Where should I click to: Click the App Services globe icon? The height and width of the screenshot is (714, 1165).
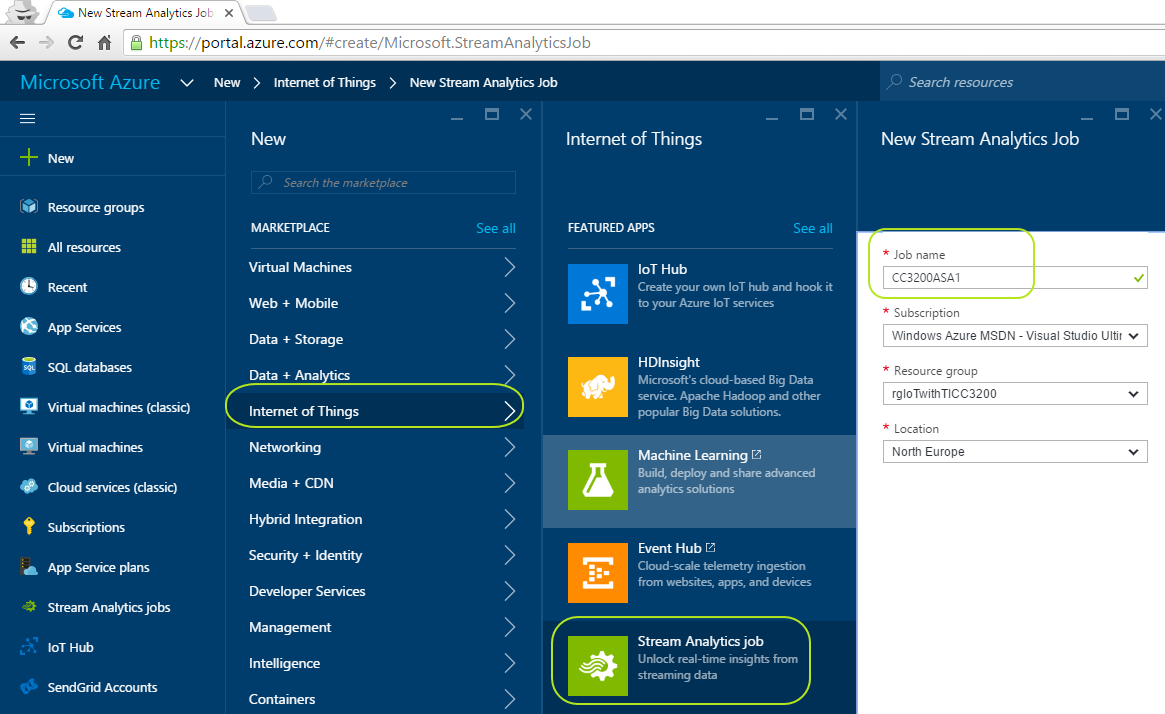click(29, 327)
